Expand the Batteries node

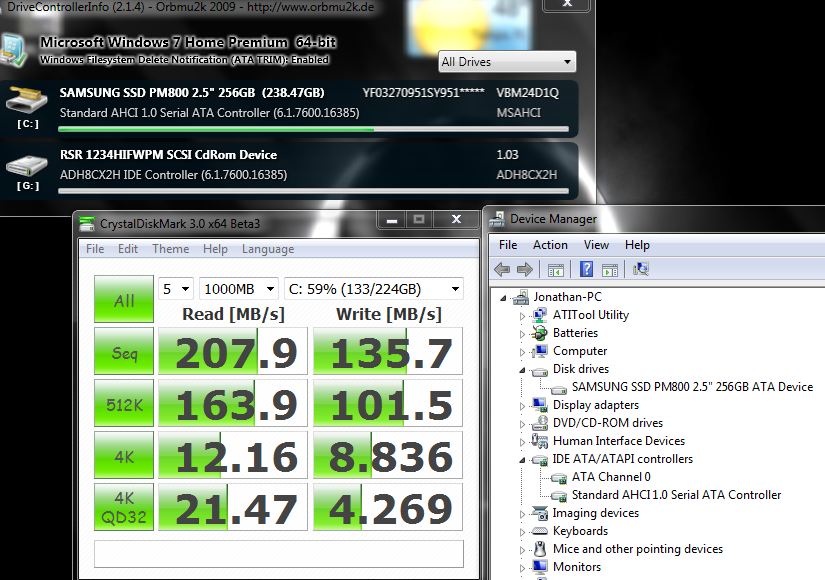[x=522, y=334]
